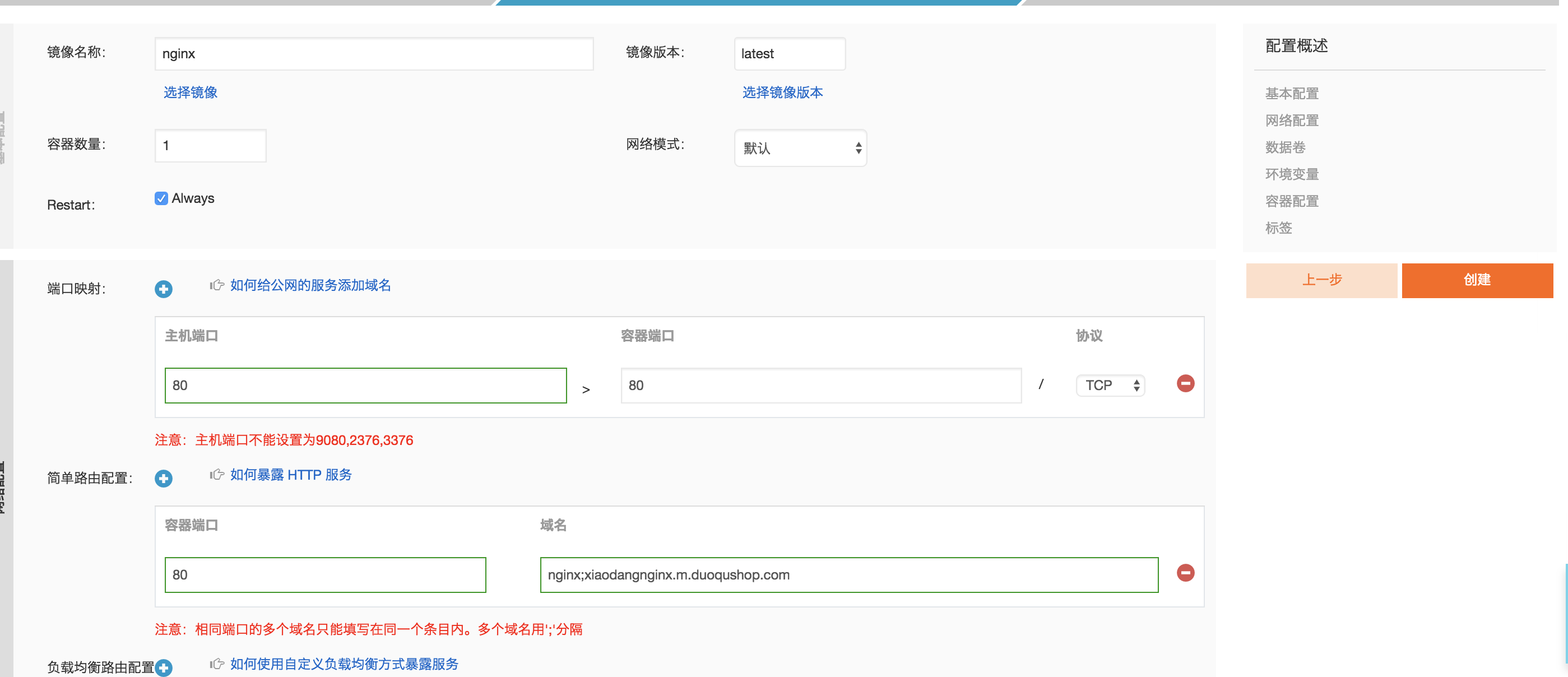Click hand icon before 如何使用自定义负载均衡方式暴露服务

(x=217, y=664)
